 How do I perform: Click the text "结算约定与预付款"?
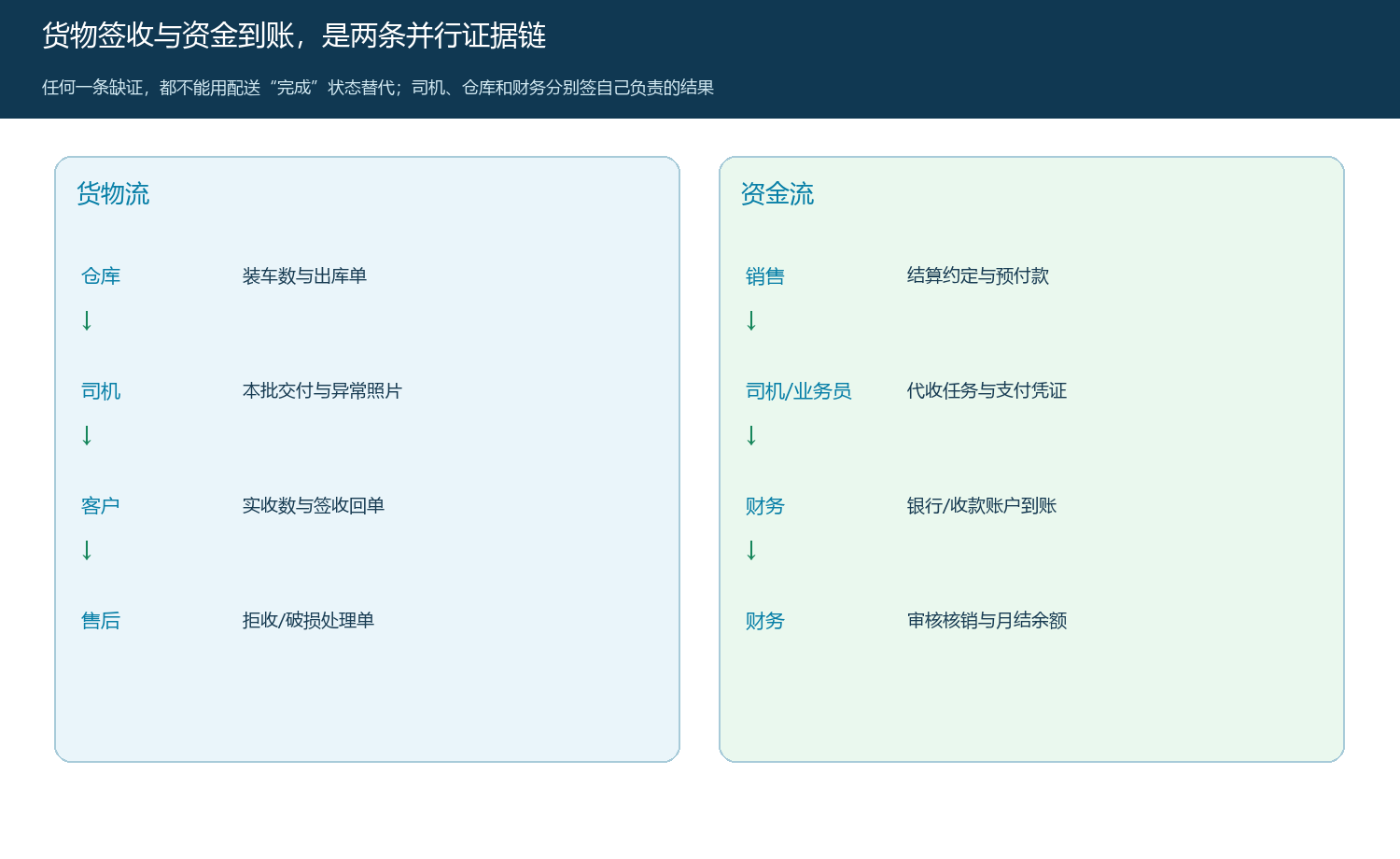[978, 276]
